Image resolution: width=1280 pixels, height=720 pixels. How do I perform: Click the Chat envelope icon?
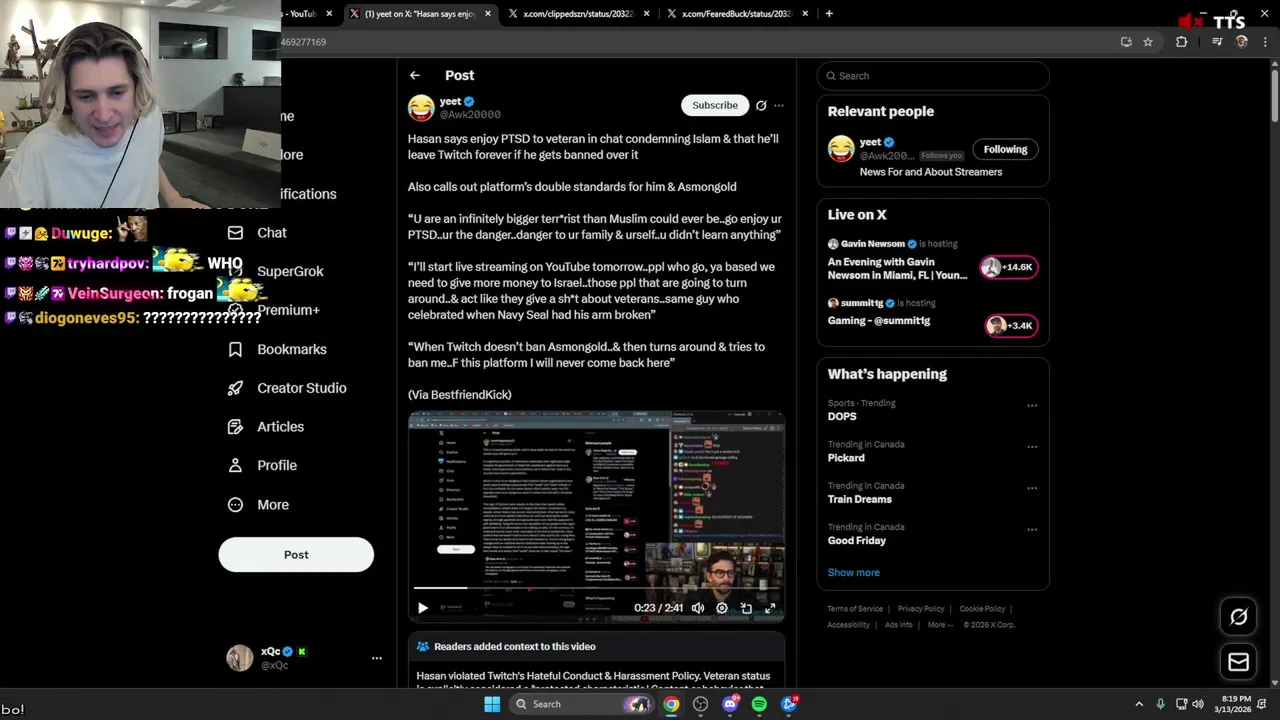pos(235,232)
